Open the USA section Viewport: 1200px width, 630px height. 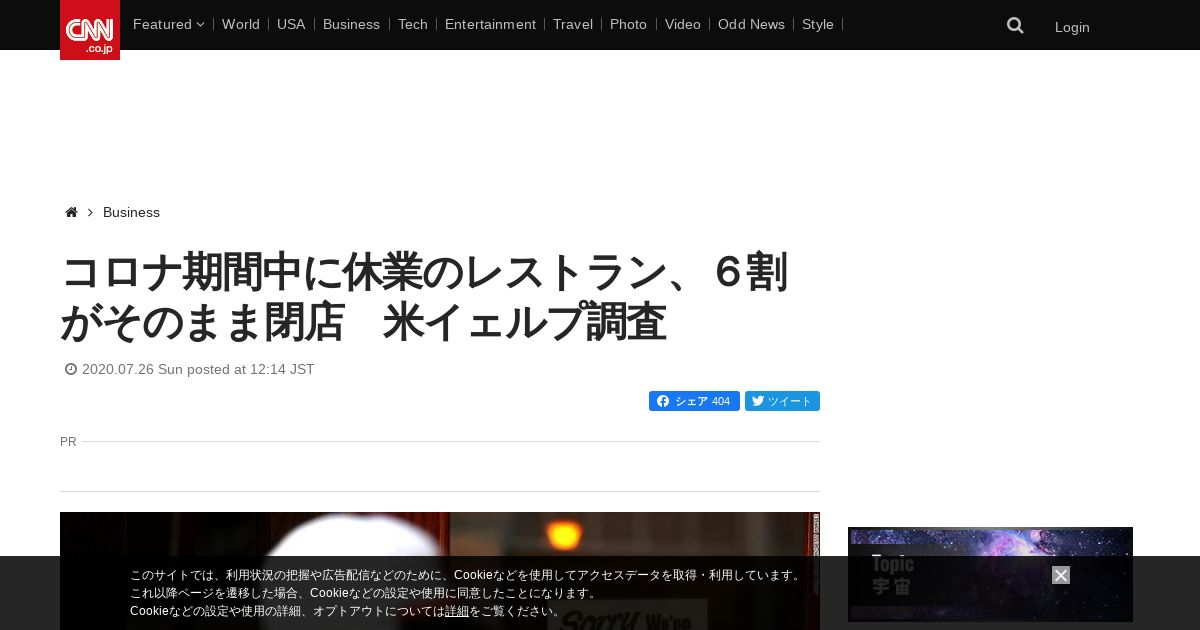pos(291,24)
